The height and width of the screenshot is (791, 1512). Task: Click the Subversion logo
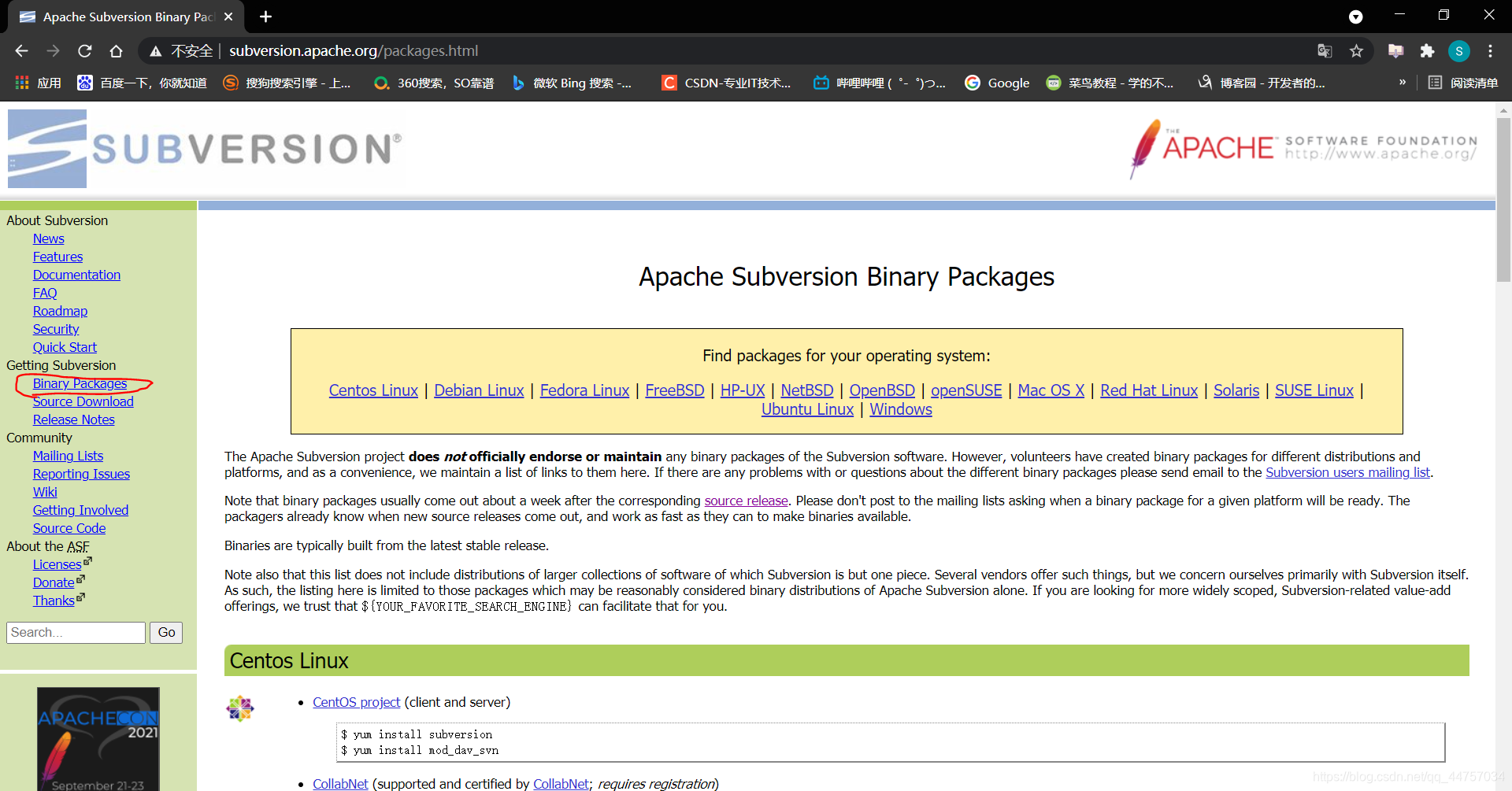pyautogui.click(x=205, y=149)
